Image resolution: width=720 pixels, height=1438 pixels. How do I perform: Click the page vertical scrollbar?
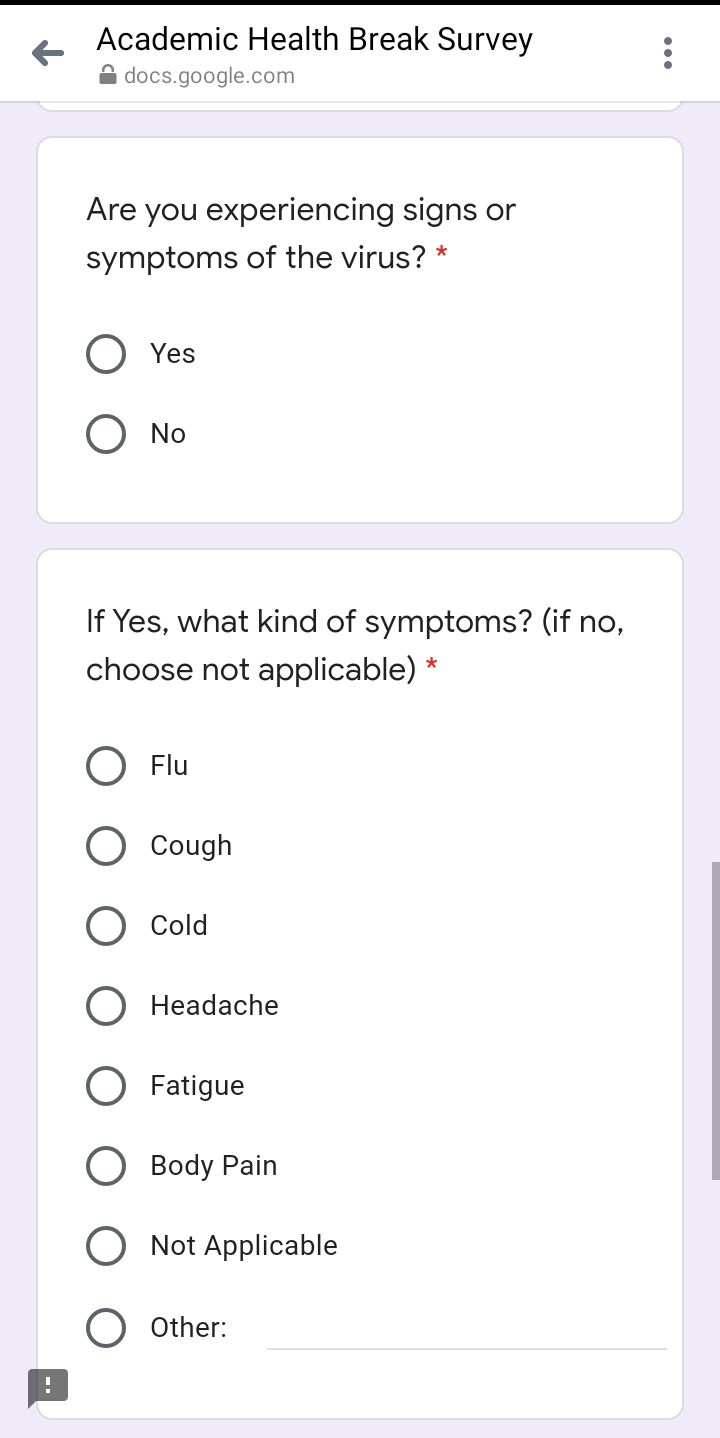pos(715,1020)
